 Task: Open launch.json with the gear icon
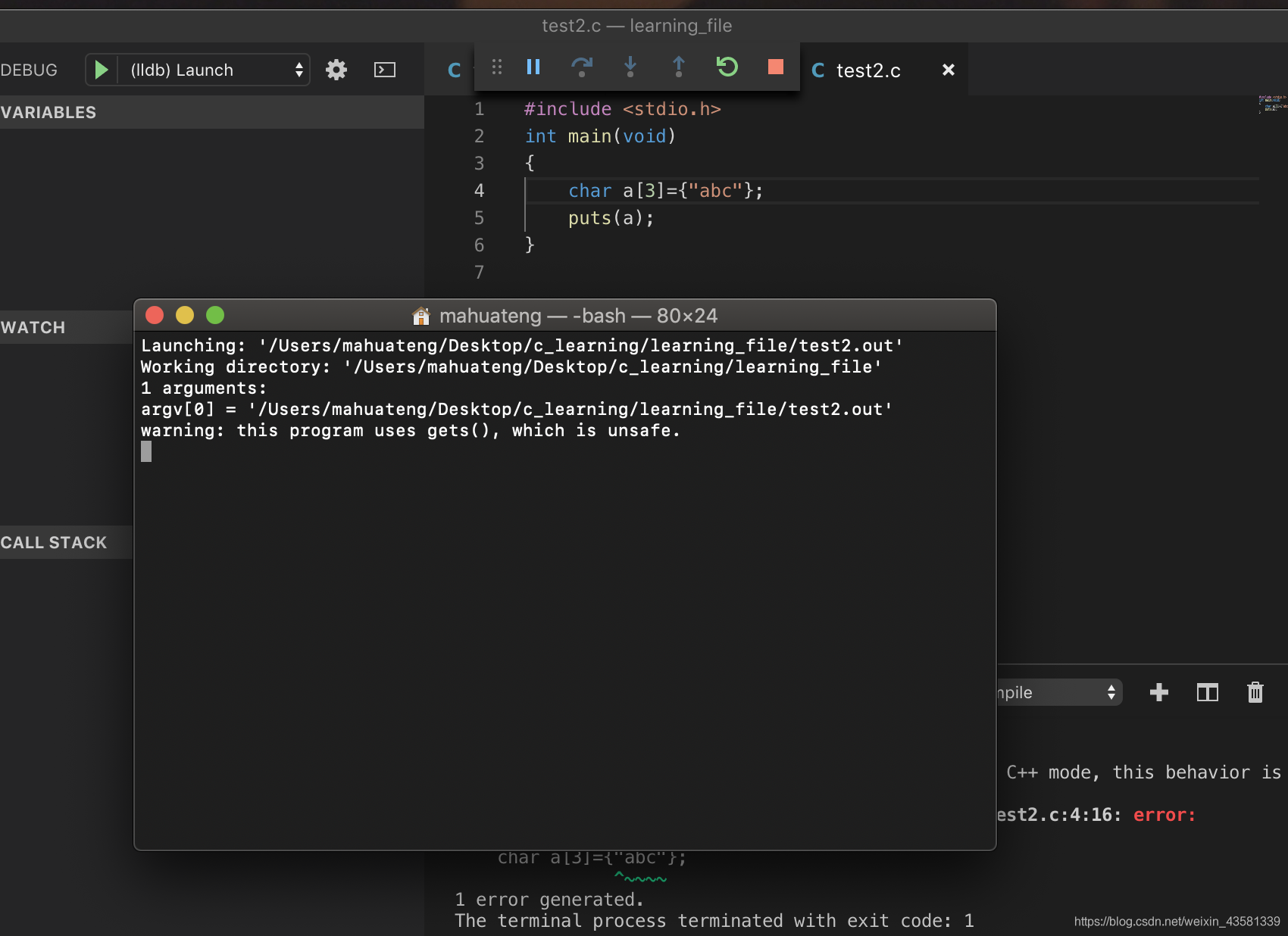point(336,70)
